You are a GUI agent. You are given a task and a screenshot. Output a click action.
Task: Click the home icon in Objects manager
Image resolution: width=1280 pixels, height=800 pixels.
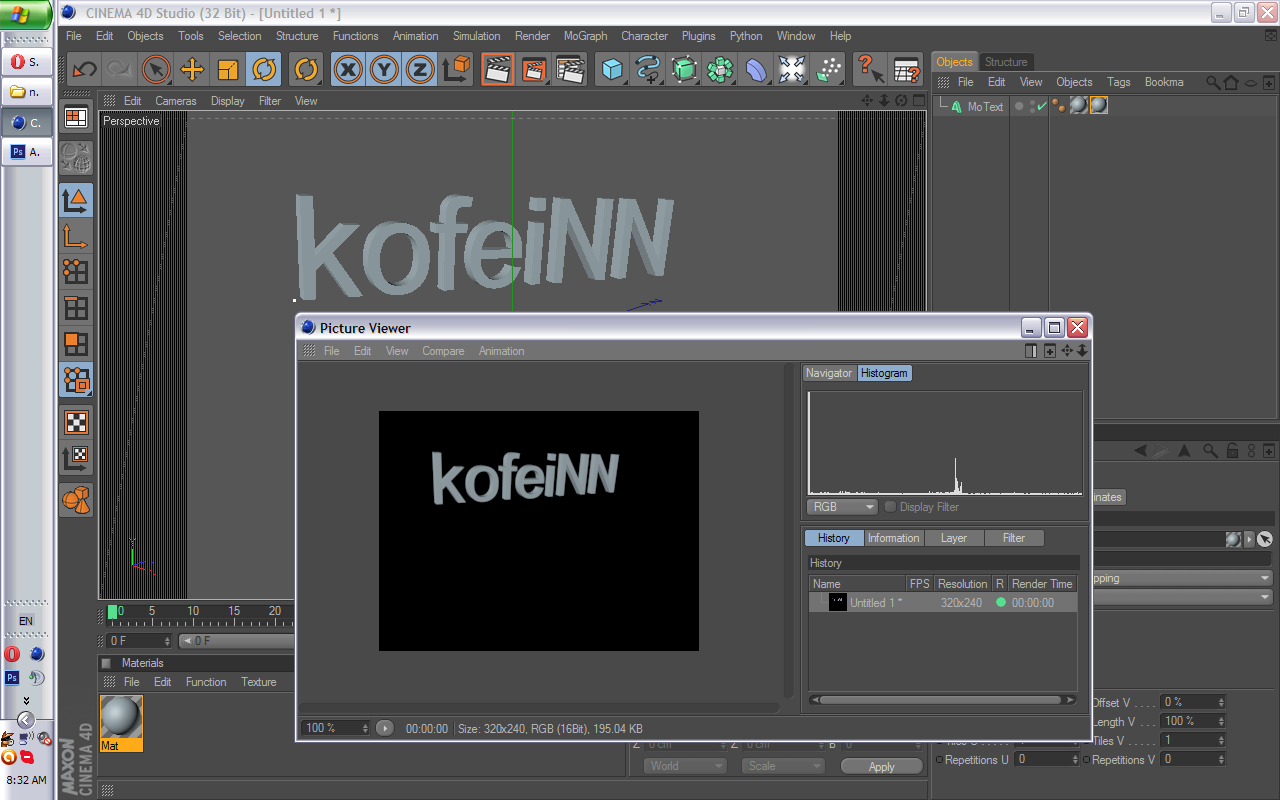pos(1231,82)
